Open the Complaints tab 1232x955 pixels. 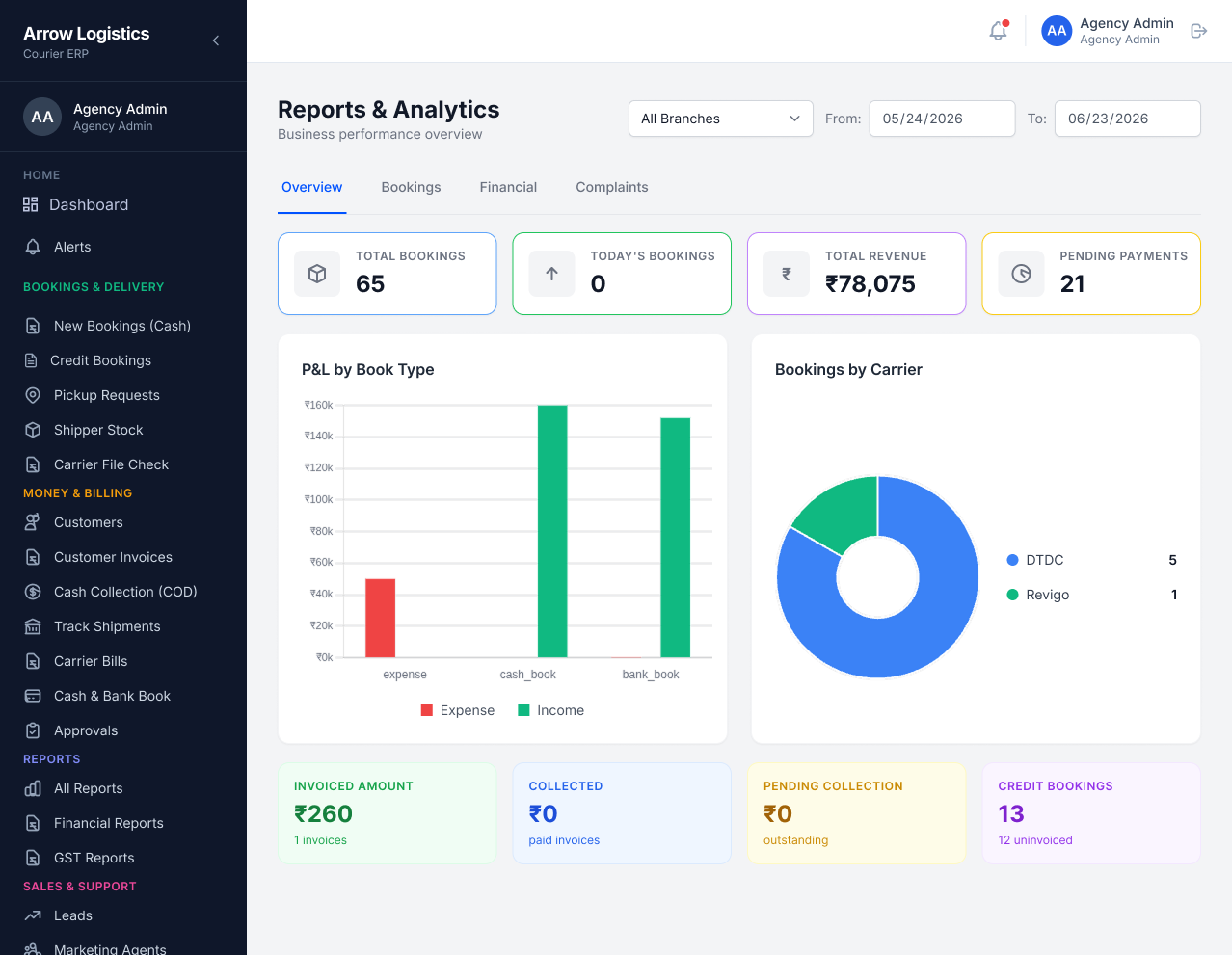click(x=612, y=187)
